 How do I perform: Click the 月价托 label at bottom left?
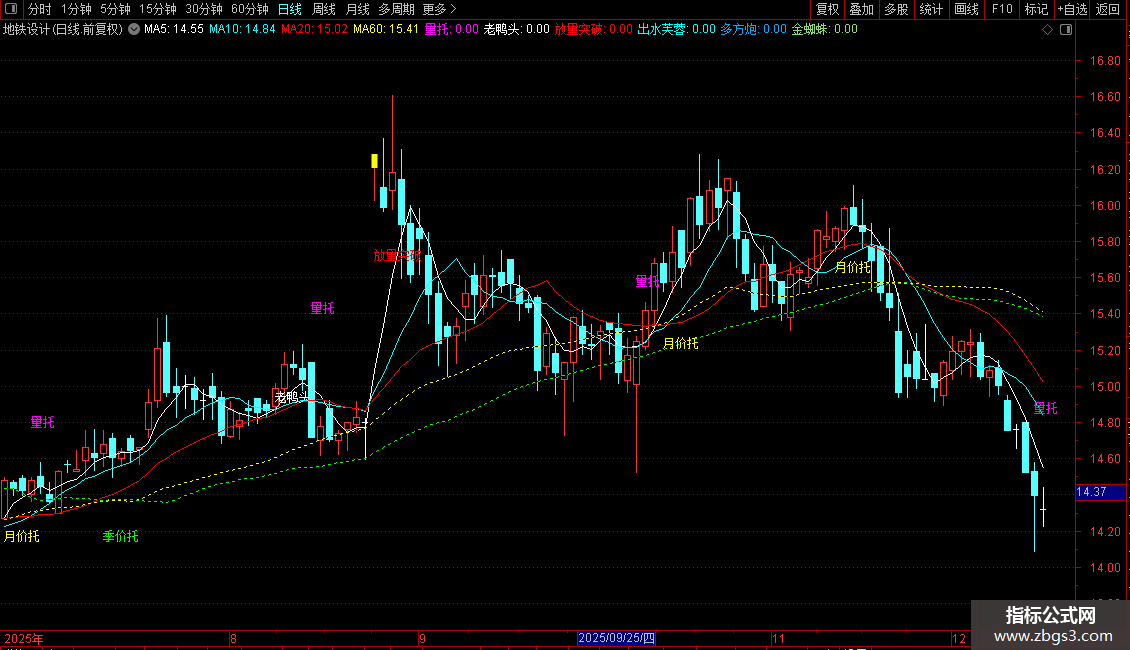pos(22,536)
